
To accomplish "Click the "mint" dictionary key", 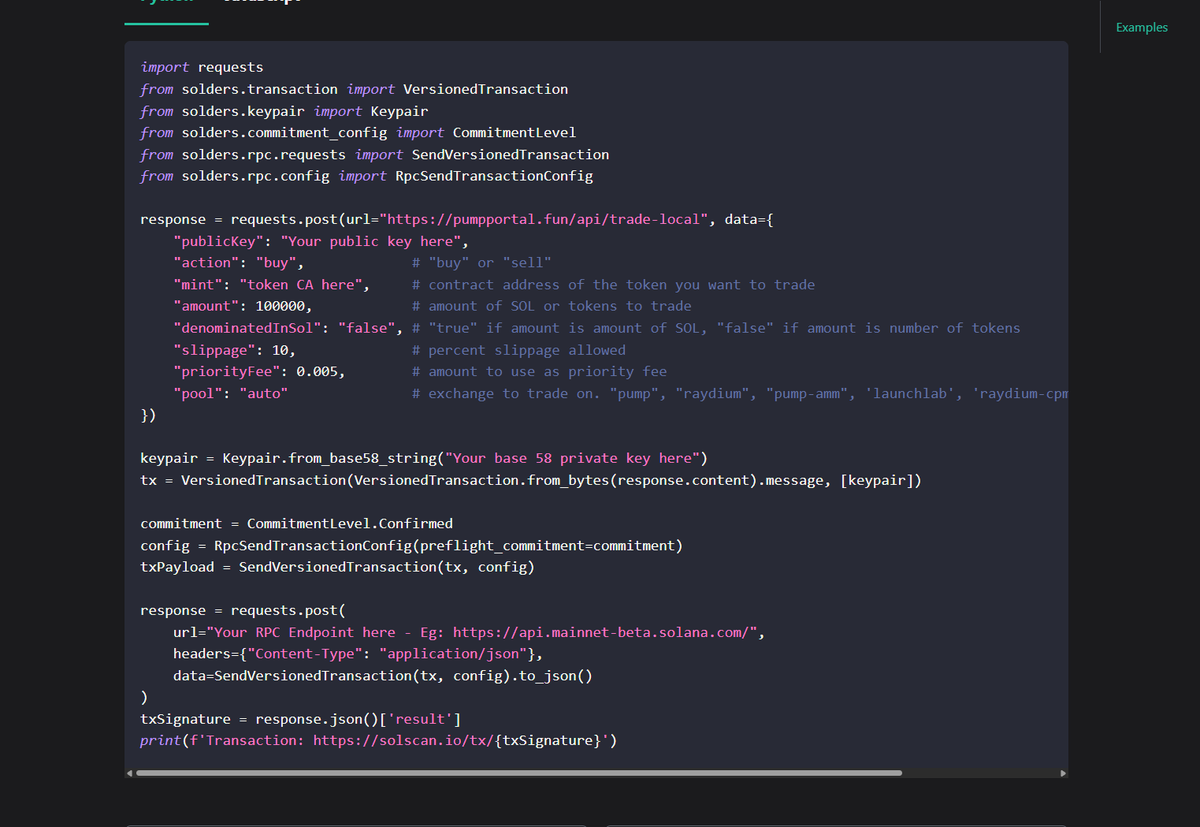I will pos(198,285).
